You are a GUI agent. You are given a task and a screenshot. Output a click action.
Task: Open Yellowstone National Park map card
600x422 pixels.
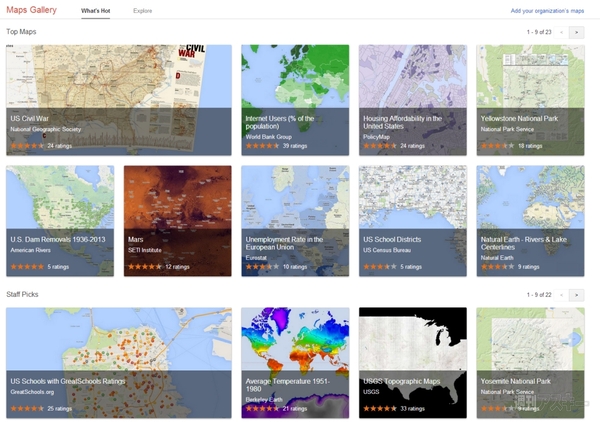(530, 100)
